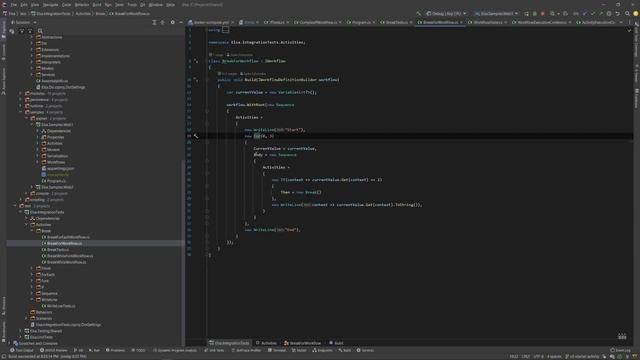Click the quick-action hammer icon in editor gutter

click(x=196, y=136)
